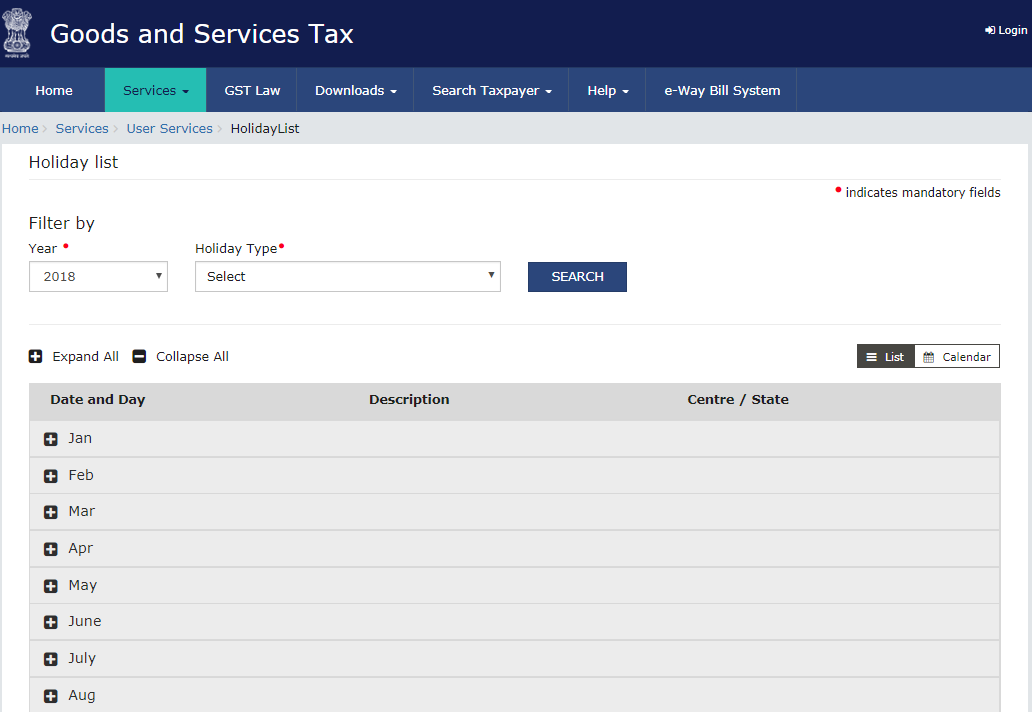
Task: Expand the Mar row plus icon
Action: (51, 512)
